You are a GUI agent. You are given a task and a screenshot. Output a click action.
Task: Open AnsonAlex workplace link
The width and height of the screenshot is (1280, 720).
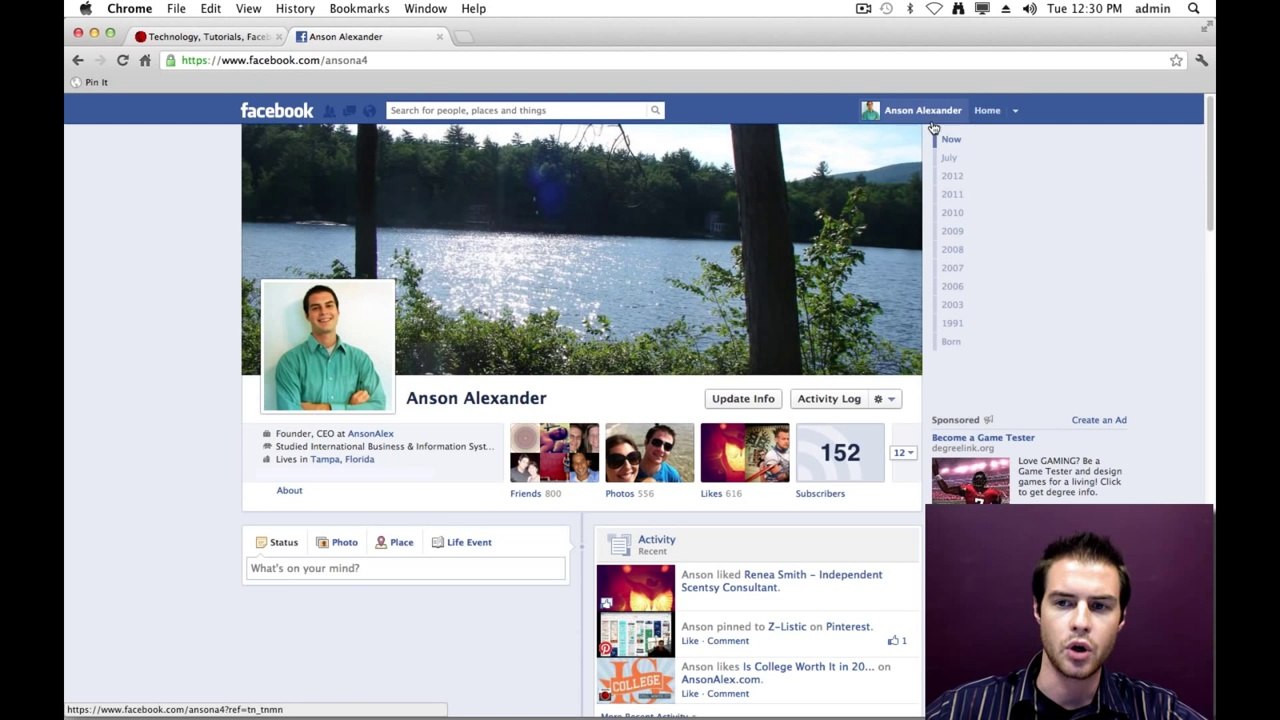coord(370,434)
